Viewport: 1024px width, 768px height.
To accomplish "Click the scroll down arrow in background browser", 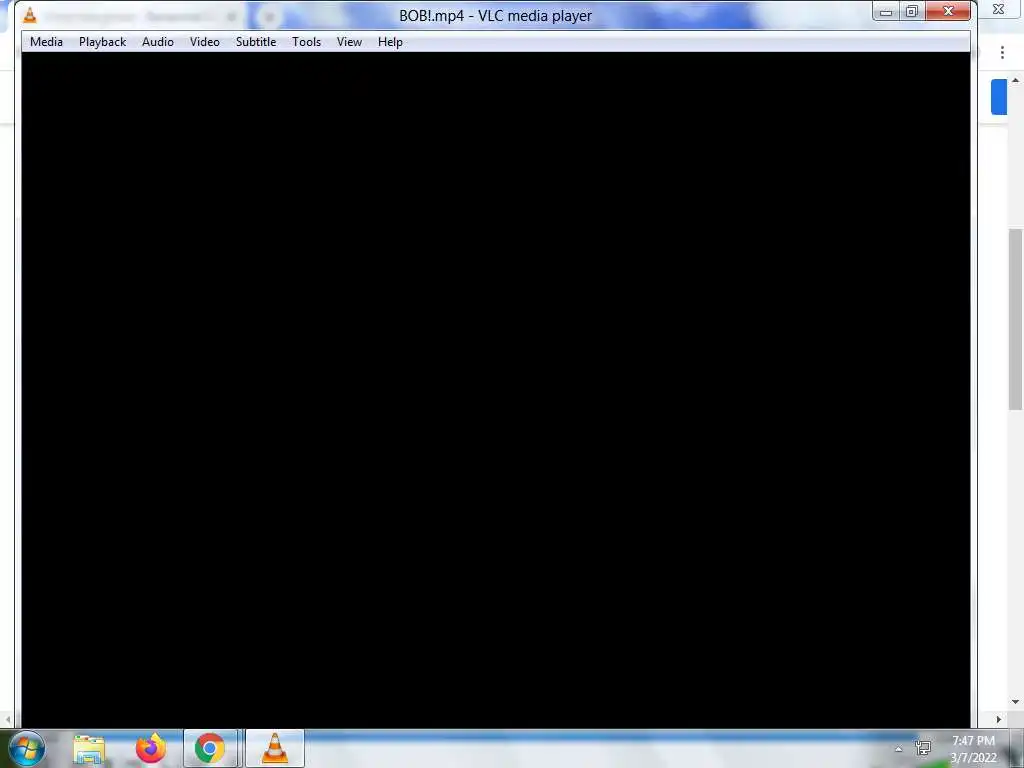I will (x=1015, y=702).
